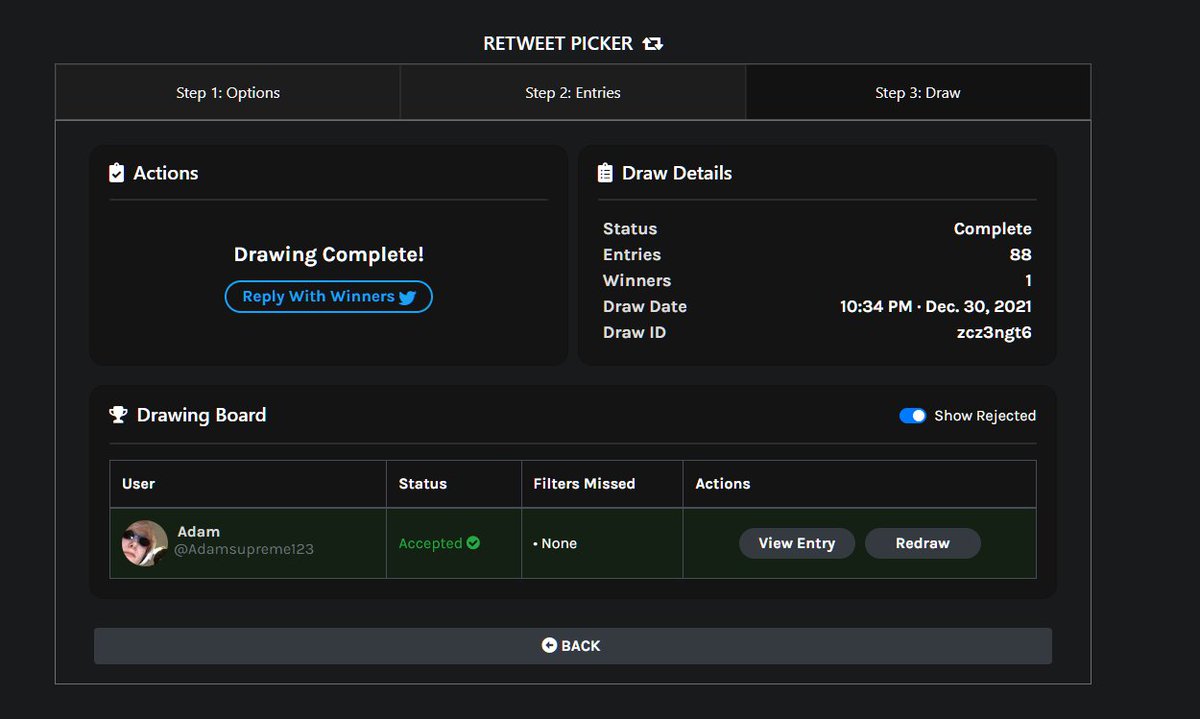
Task: Select the Step 3: Draw tab
Action: (918, 93)
